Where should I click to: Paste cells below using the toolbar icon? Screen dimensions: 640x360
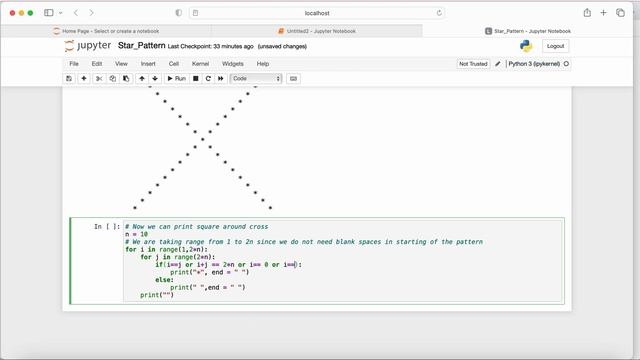[x=126, y=78]
